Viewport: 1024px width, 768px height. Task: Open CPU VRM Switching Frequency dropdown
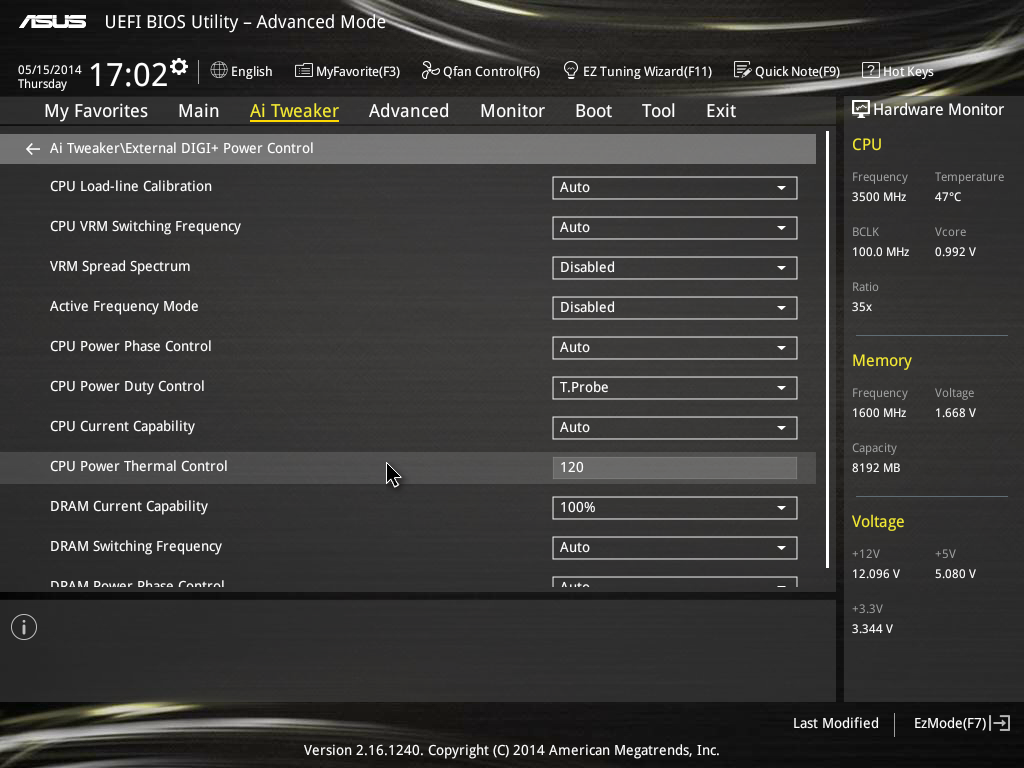675,227
